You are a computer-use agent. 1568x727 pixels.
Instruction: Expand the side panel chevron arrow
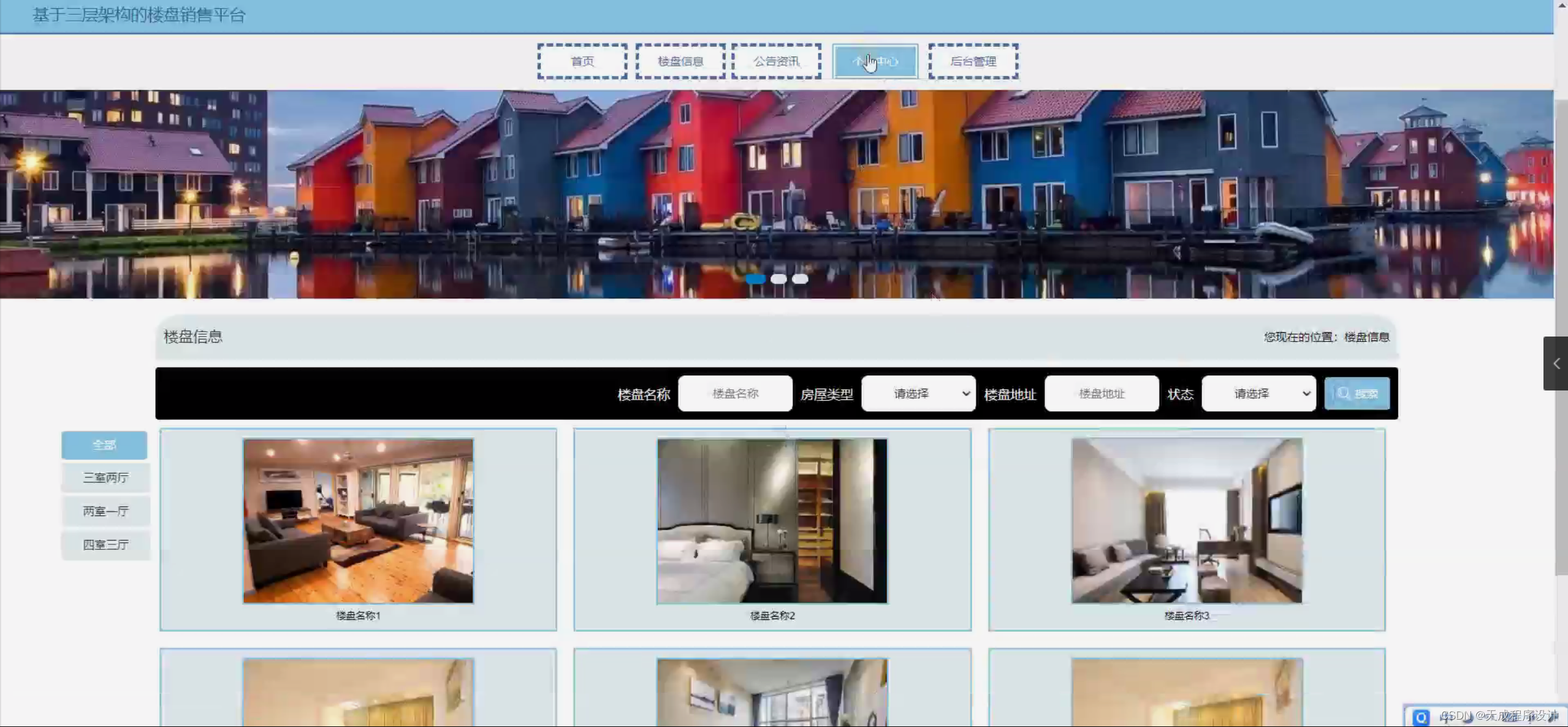click(x=1556, y=363)
